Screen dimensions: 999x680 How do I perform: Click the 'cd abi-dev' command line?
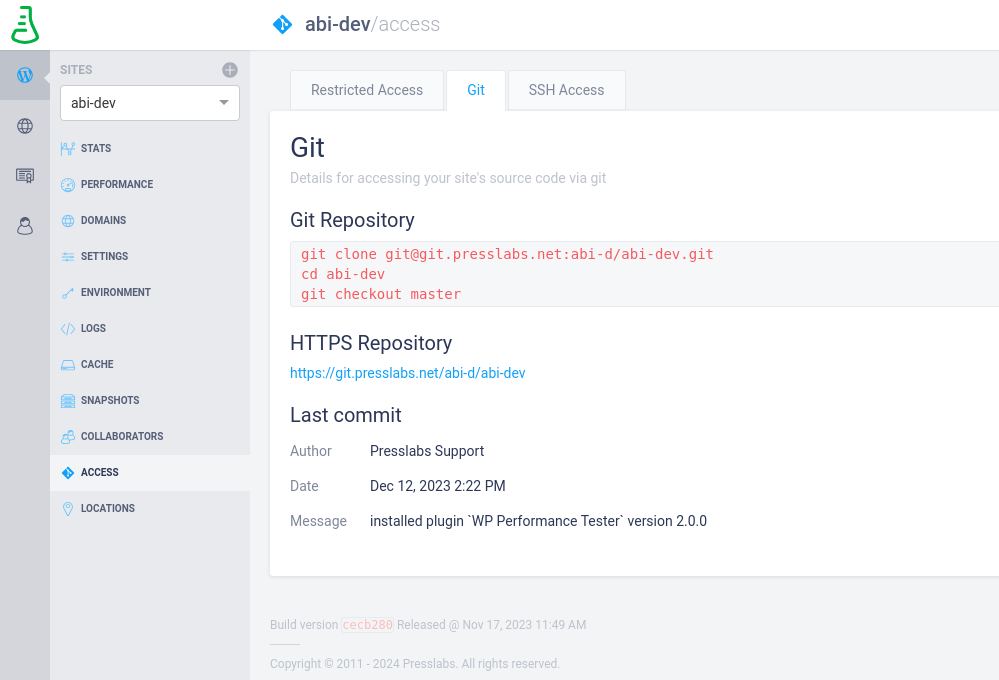coord(343,275)
